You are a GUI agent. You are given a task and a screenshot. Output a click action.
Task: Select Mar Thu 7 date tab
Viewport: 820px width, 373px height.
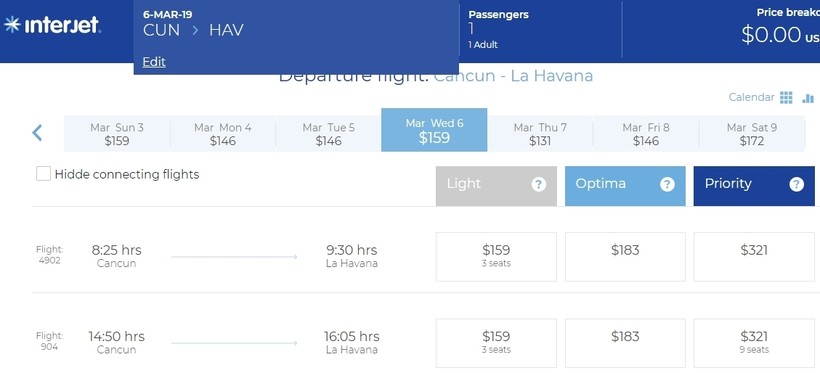coord(540,134)
